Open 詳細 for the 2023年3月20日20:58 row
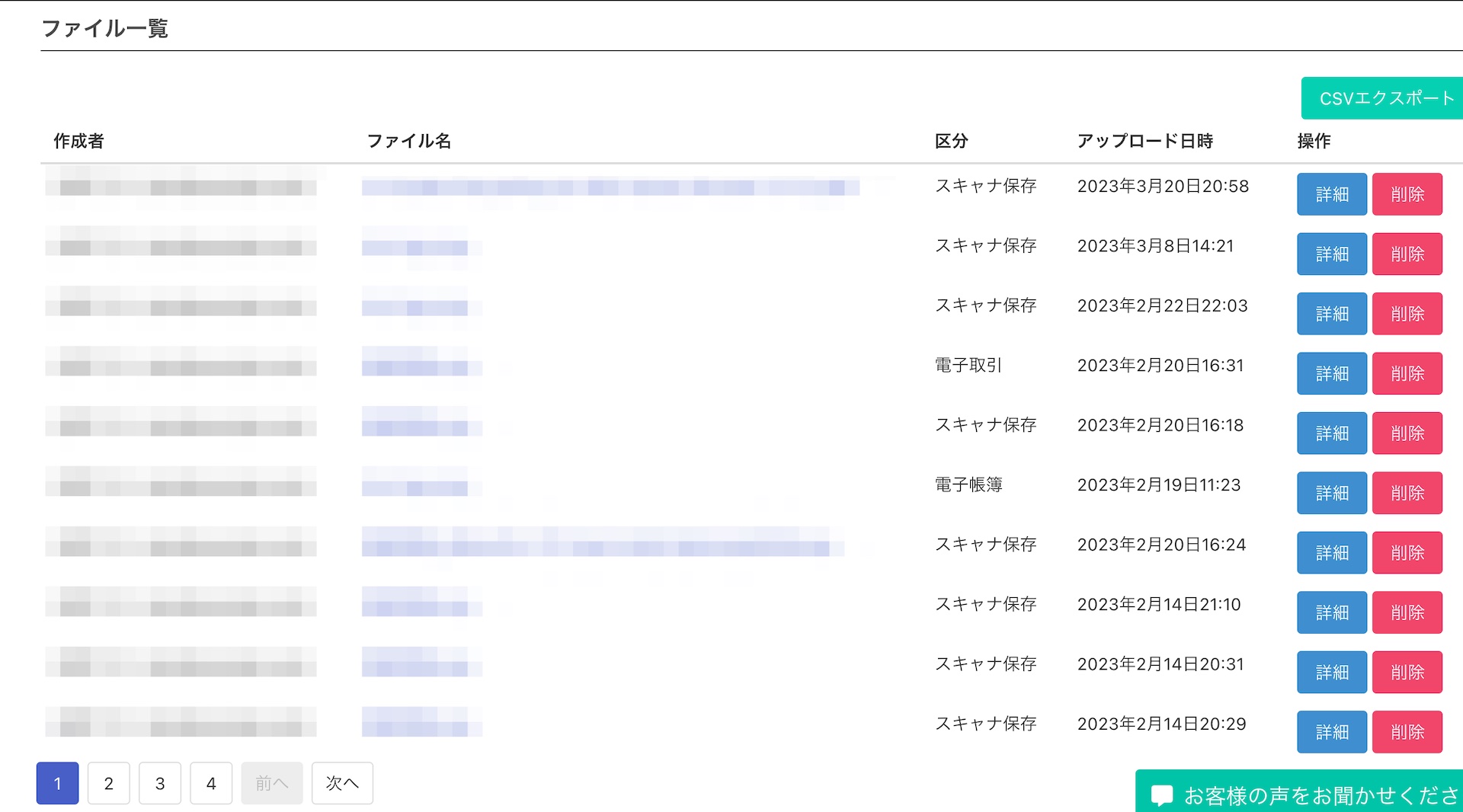1463x812 pixels. coord(1332,194)
